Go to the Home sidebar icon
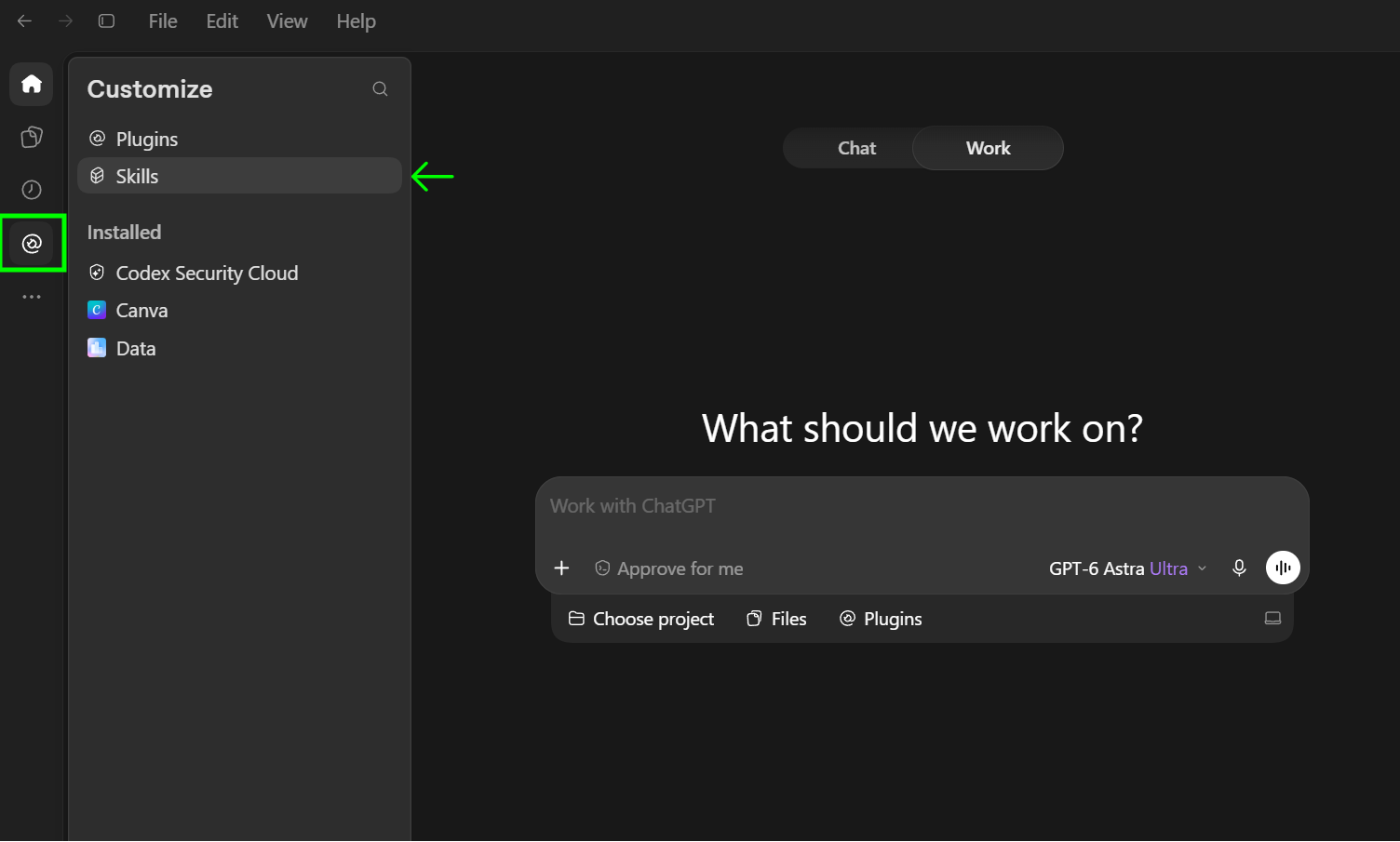 click(32, 85)
